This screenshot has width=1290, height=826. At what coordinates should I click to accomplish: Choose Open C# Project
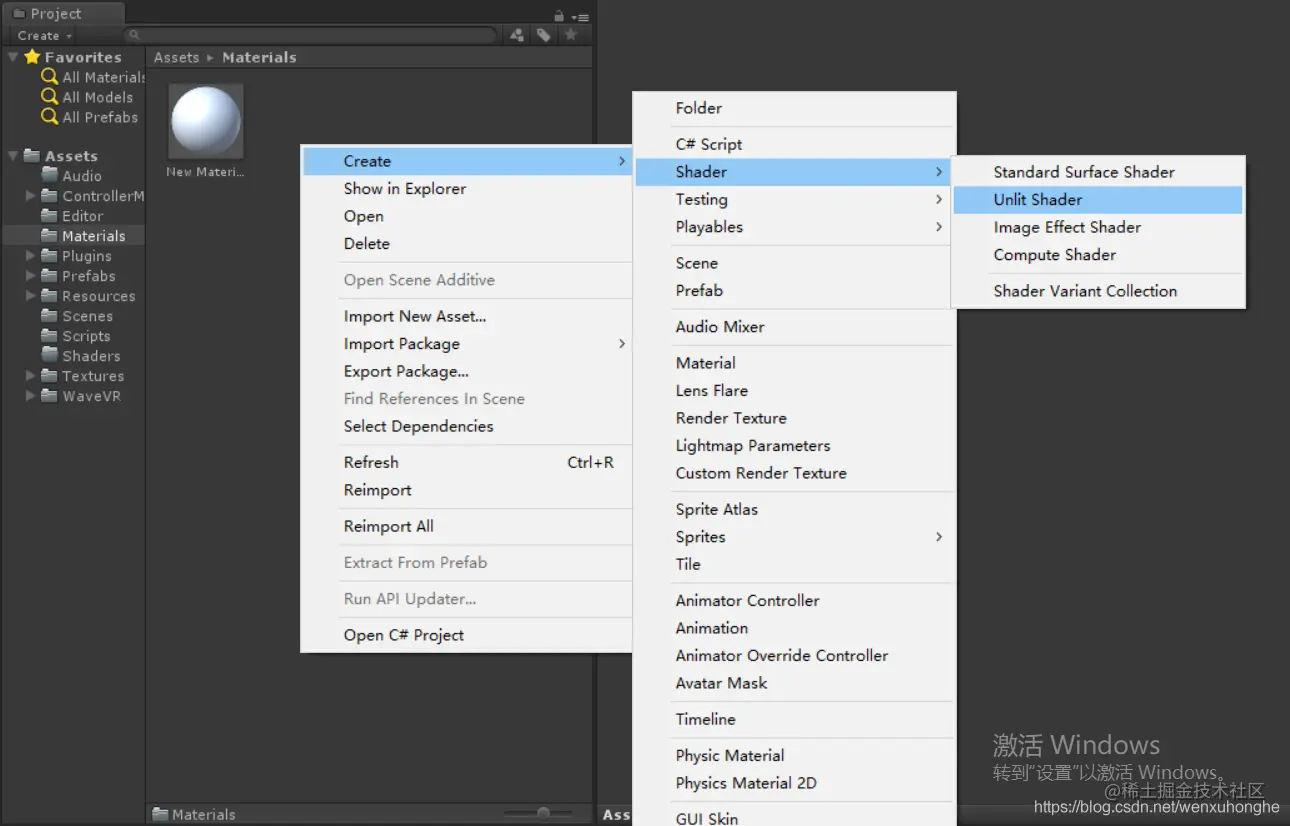(x=467, y=635)
